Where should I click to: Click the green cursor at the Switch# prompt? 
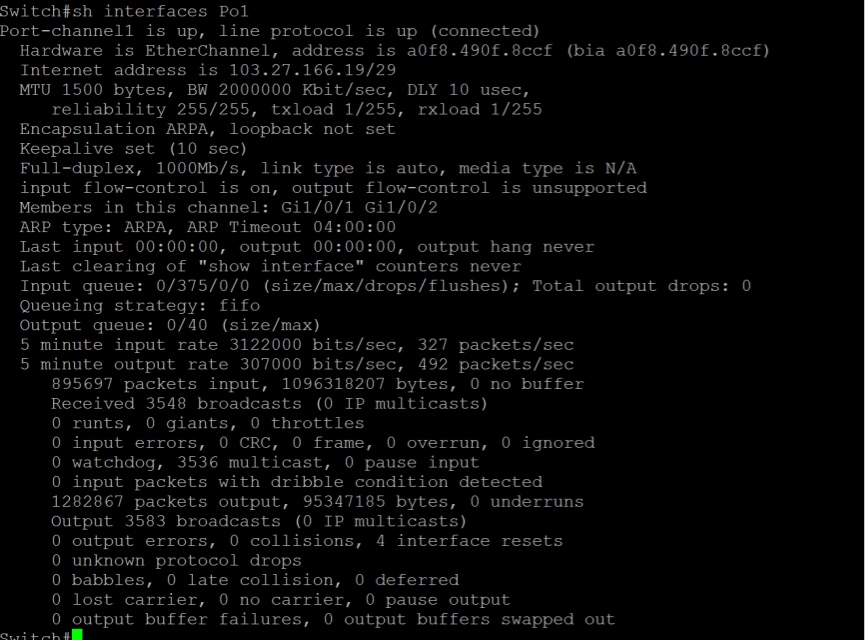[x=77, y=634]
